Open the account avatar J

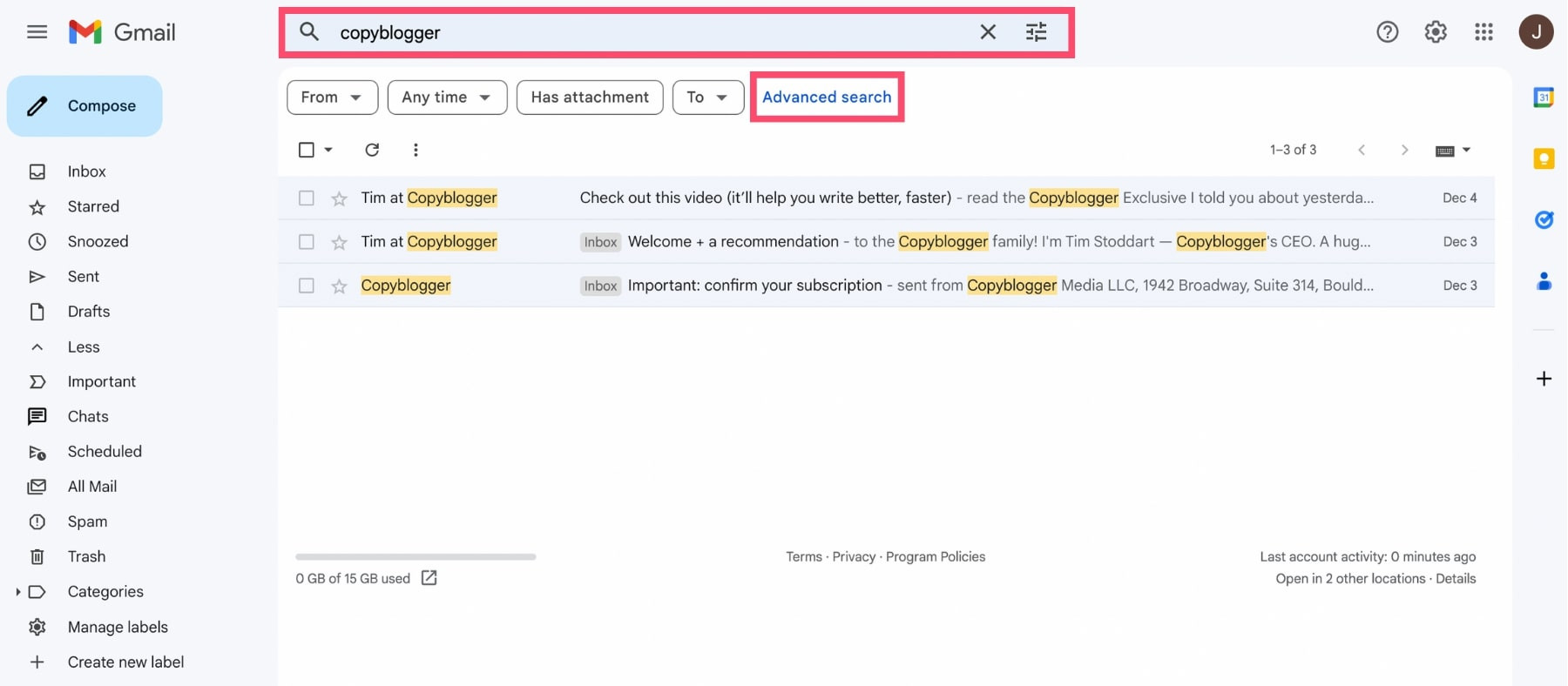(1537, 32)
